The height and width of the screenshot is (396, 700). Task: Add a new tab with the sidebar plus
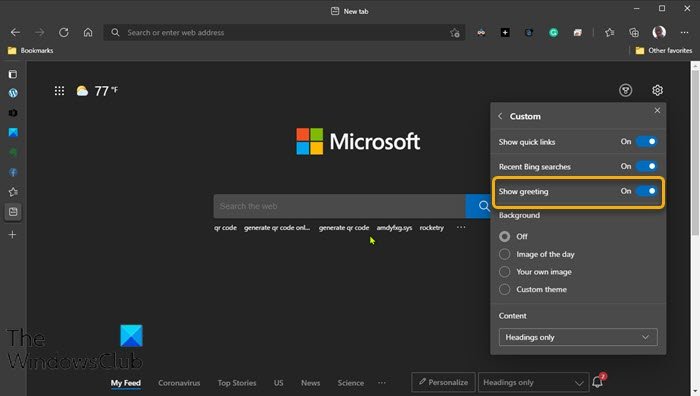point(12,234)
